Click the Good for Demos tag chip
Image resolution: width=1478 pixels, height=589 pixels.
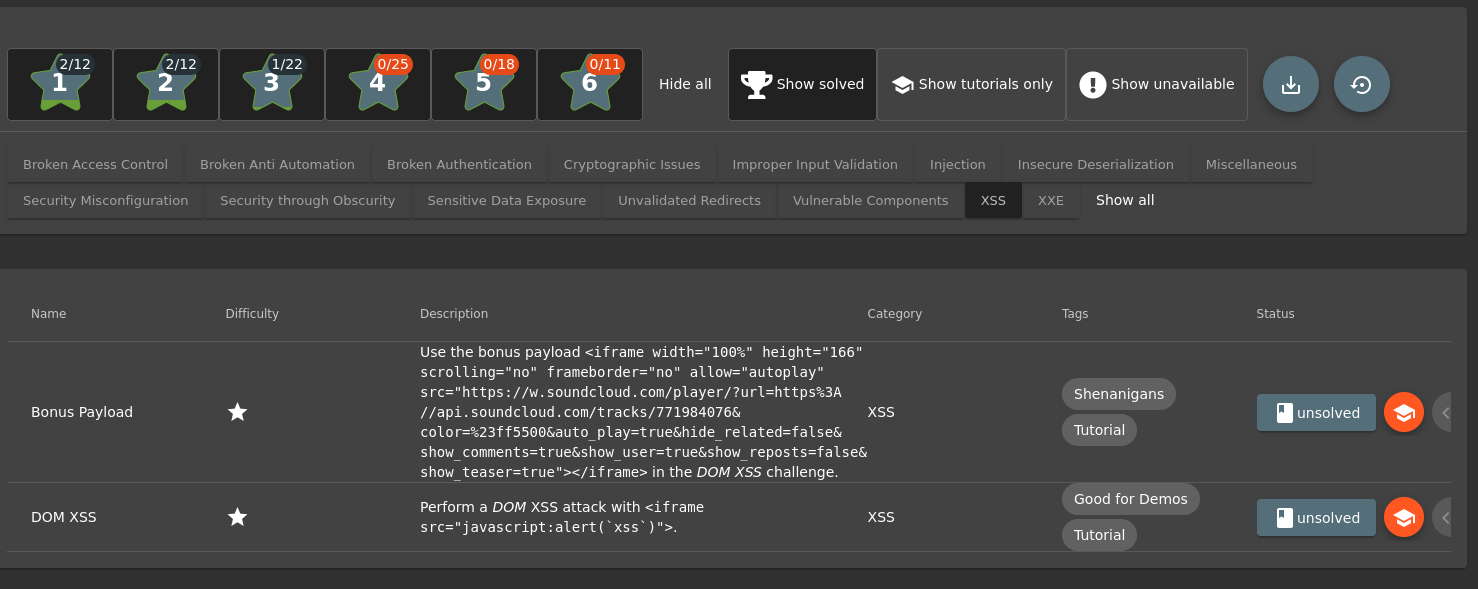1131,499
